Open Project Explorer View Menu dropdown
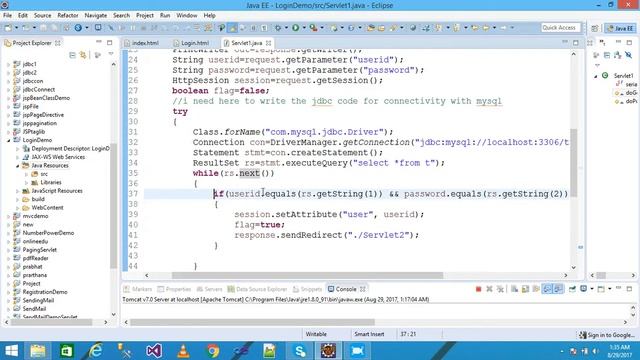Viewport: 640px width, 360px height. (111, 54)
